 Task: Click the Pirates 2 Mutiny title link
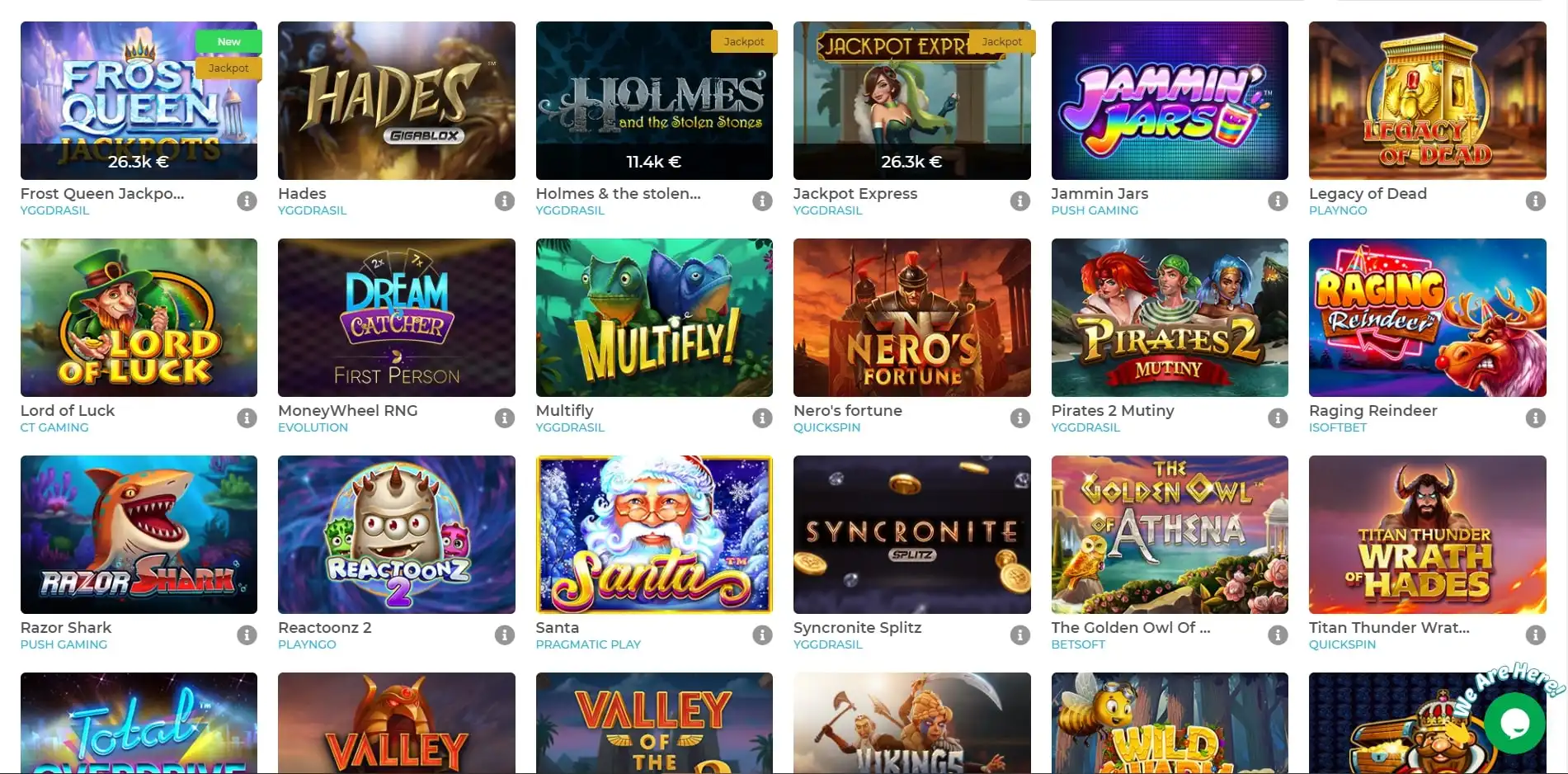tap(1112, 410)
